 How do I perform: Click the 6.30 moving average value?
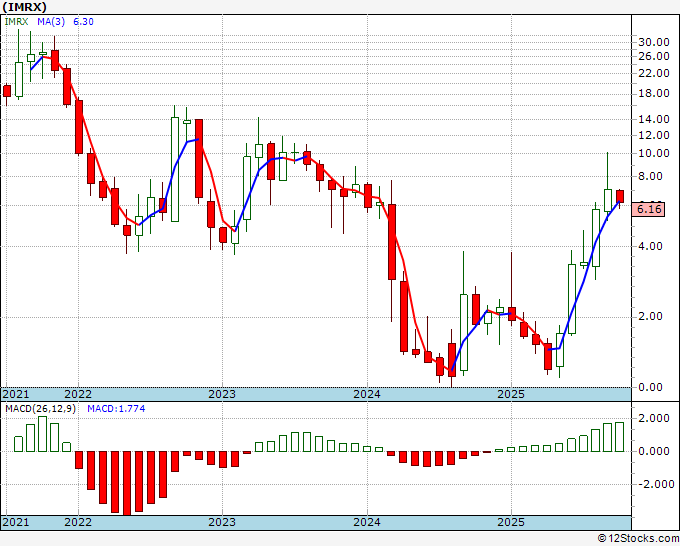[x=83, y=22]
